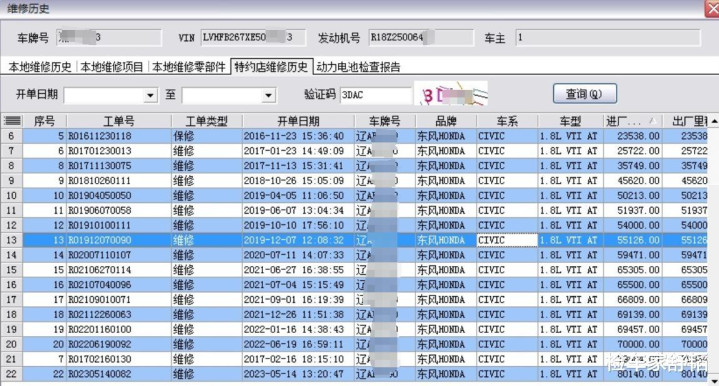Open the 动力电池检查报告 tab

[x=359, y=67]
